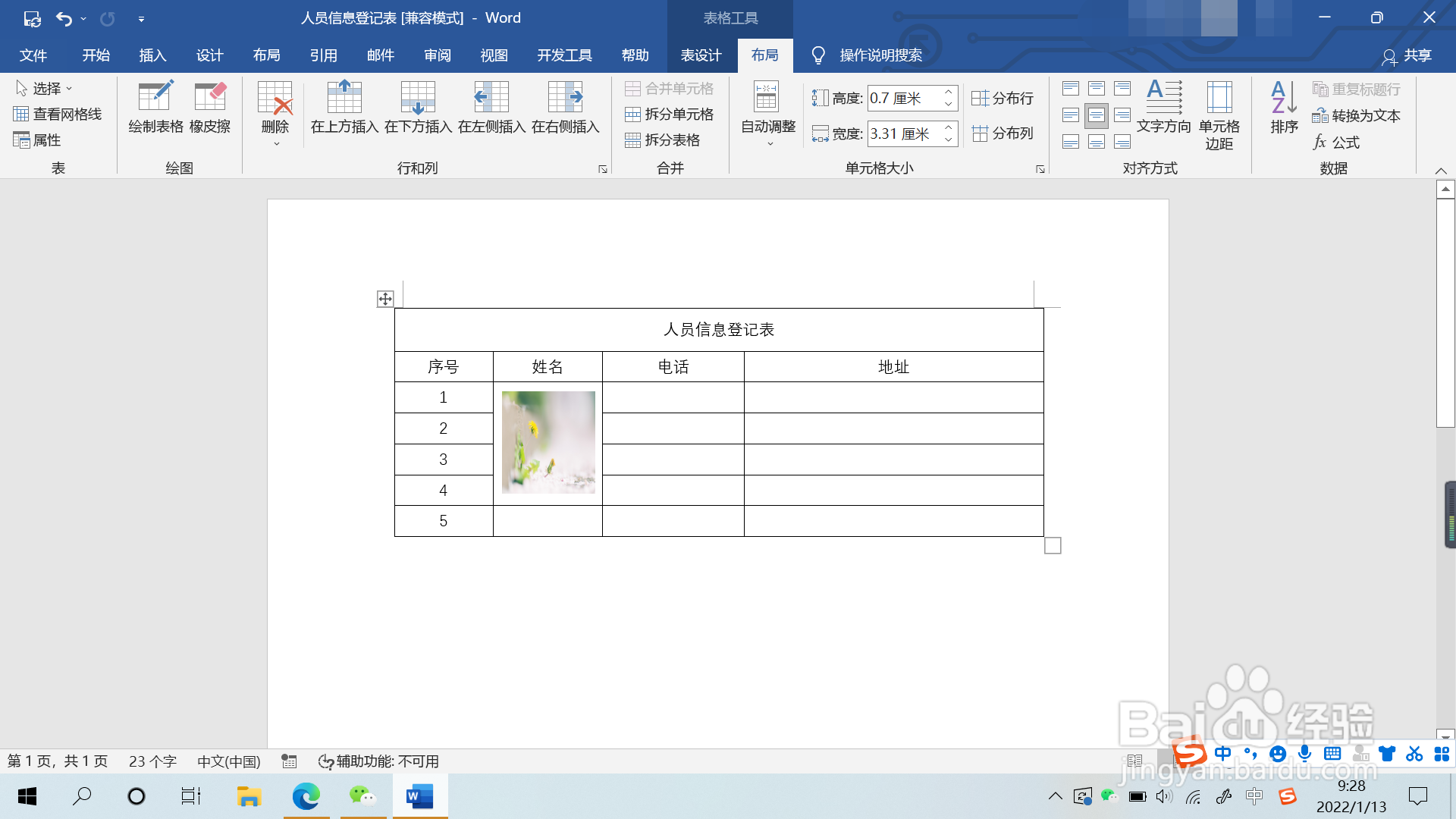Insert a column to the right (在右侧插入)
The height and width of the screenshot is (819, 1456).
pos(565,107)
